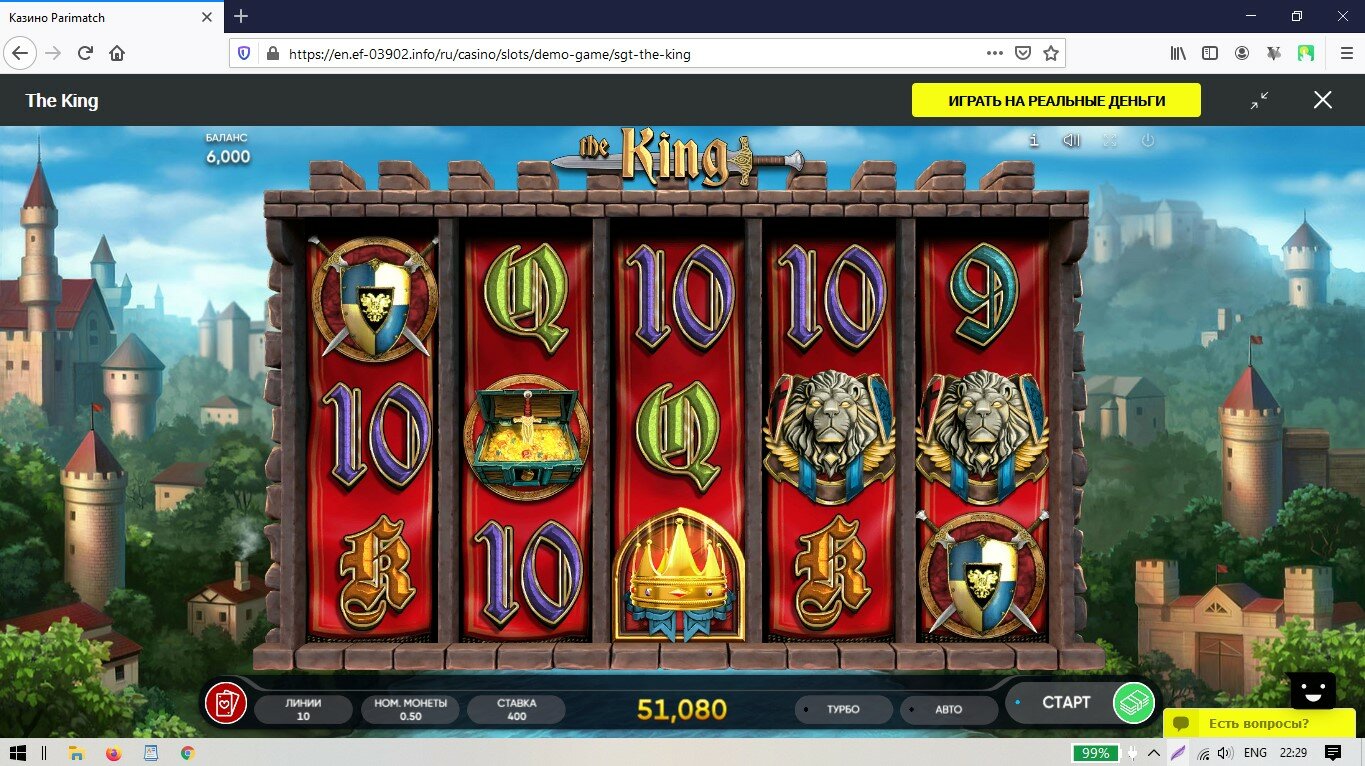Start spin with the Старт button
This screenshot has height=766, width=1365.
click(1066, 702)
